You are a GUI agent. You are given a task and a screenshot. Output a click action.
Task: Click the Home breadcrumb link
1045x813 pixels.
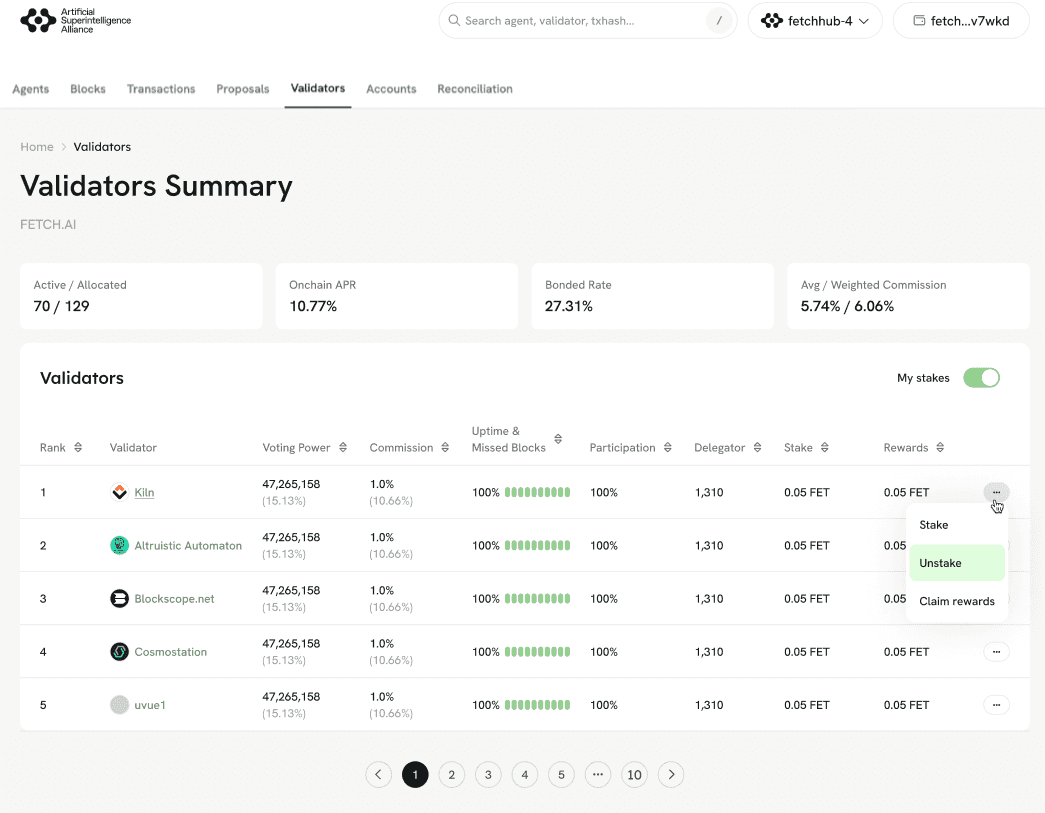[37, 147]
